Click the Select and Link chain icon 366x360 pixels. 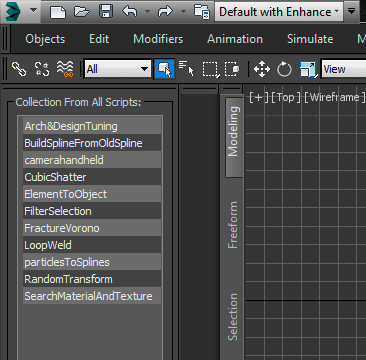click(19, 69)
